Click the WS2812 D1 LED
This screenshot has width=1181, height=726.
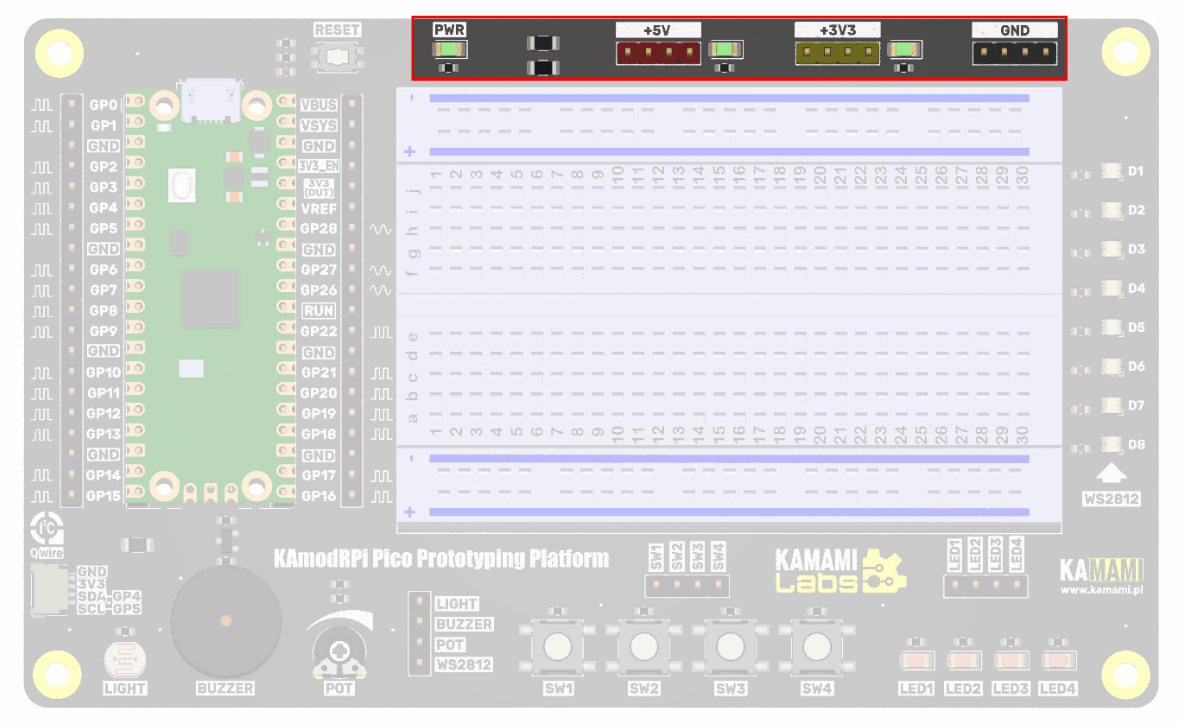1110,172
